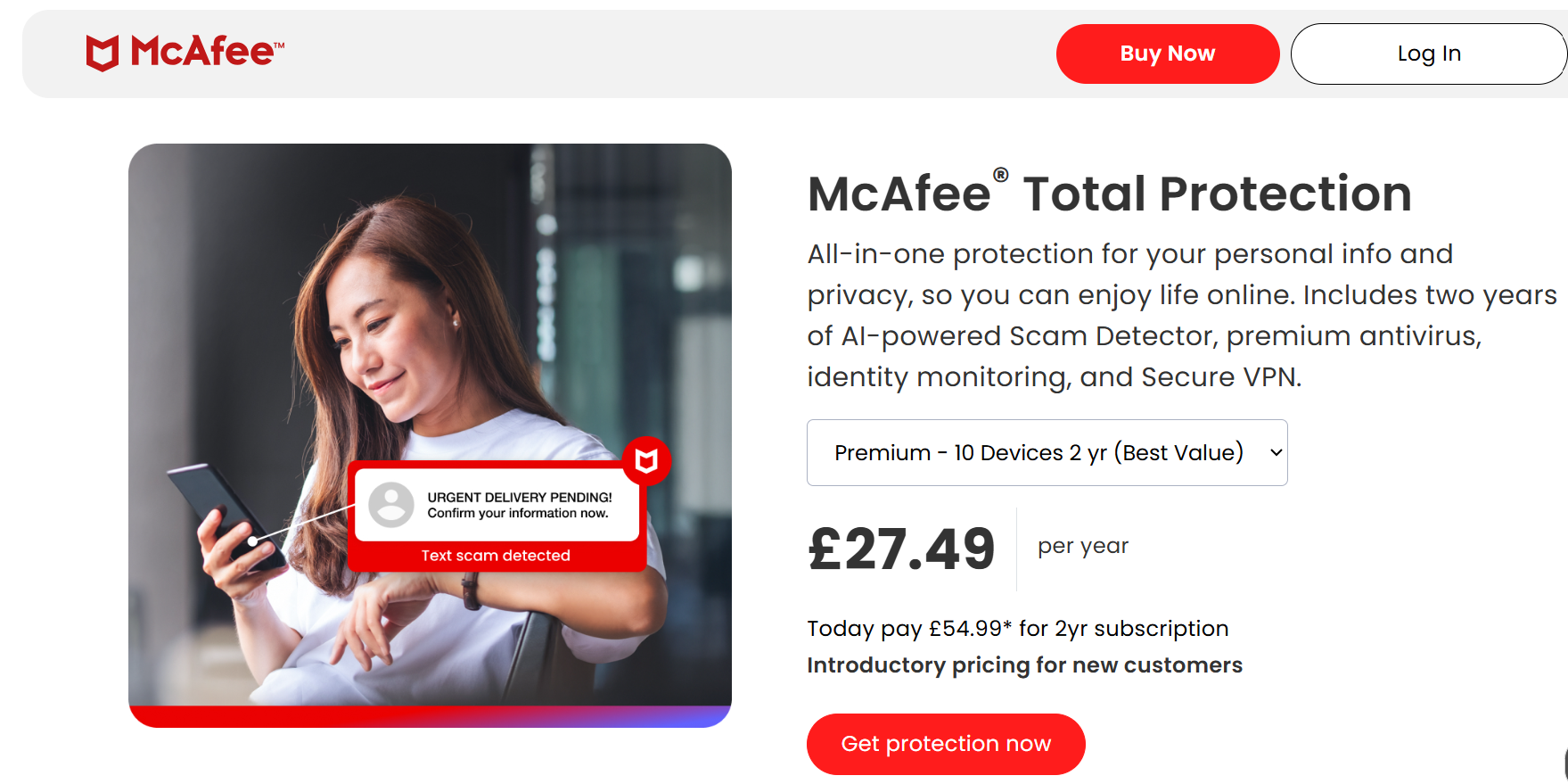The height and width of the screenshot is (784, 1568).
Task: Click the red shield badge on the product image
Action: coord(648,461)
